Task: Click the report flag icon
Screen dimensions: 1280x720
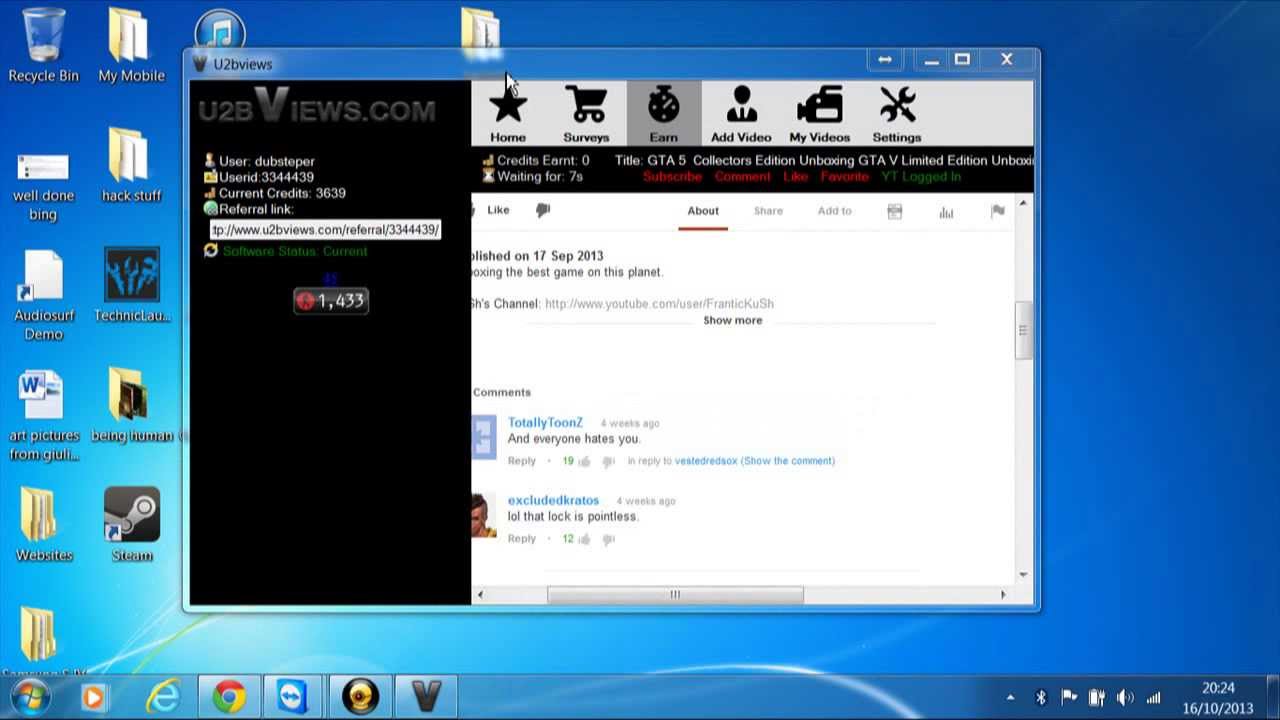Action: coord(997,211)
